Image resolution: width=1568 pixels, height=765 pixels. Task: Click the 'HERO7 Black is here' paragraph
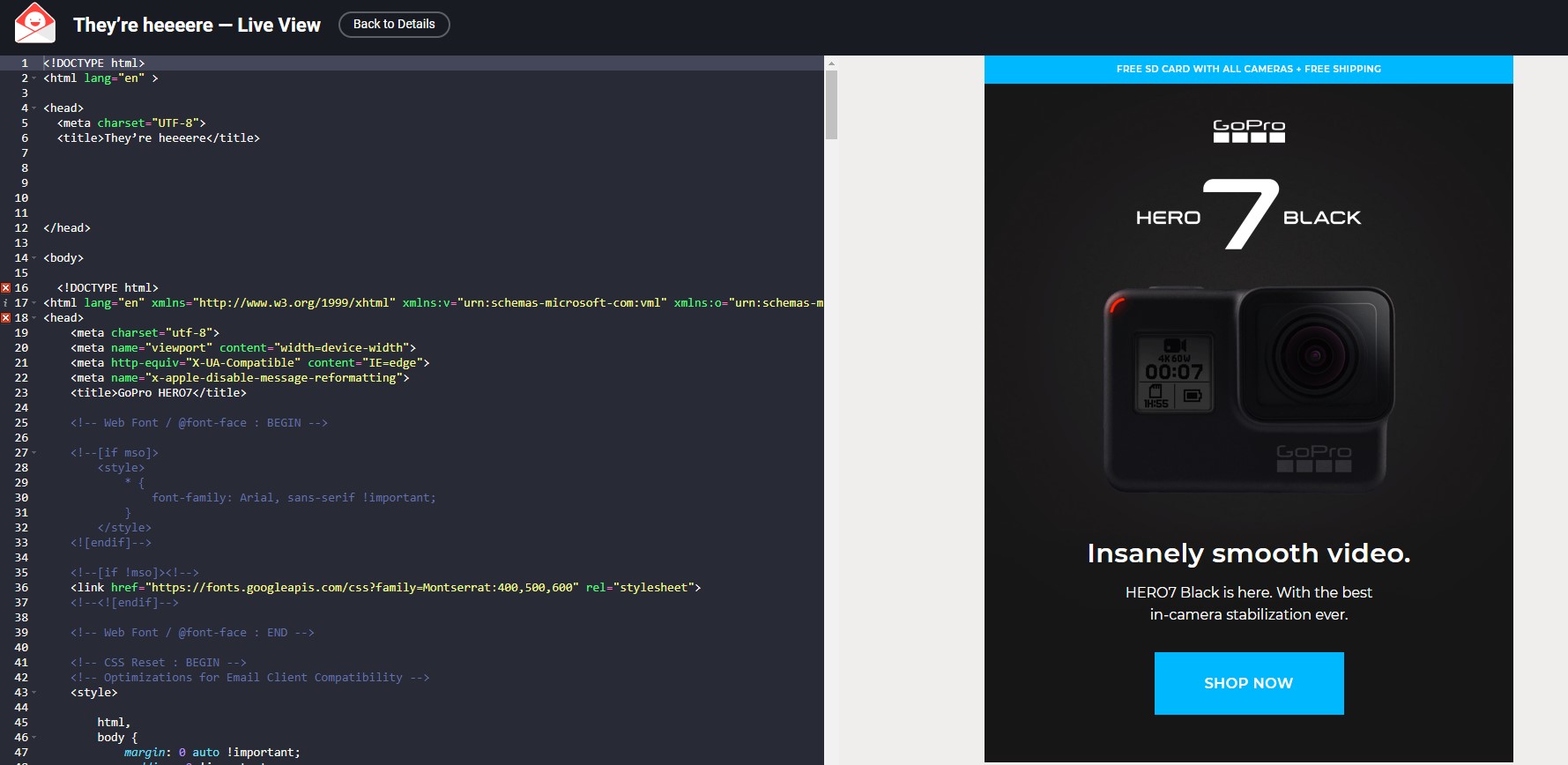pyautogui.click(x=1249, y=604)
